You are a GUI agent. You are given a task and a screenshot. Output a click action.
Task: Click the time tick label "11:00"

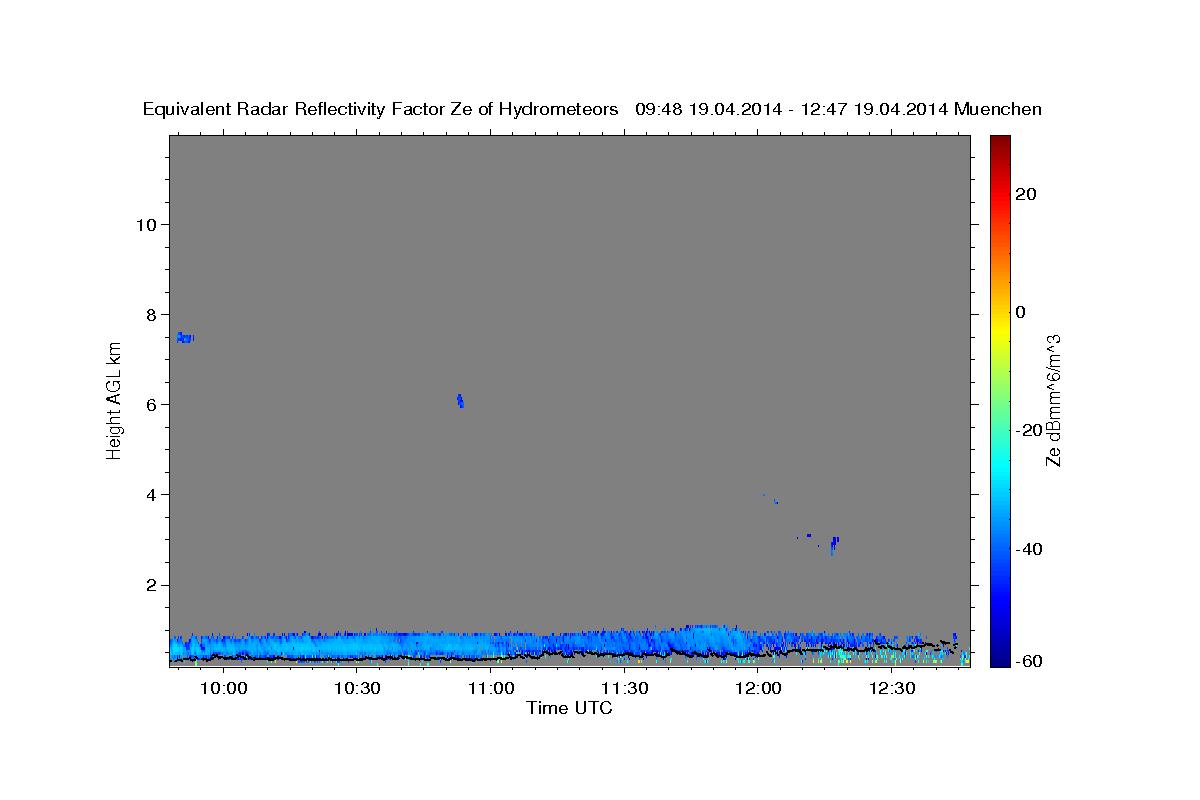tap(490, 689)
